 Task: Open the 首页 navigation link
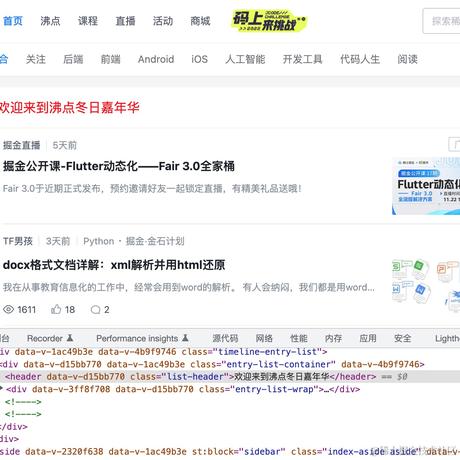point(13,21)
